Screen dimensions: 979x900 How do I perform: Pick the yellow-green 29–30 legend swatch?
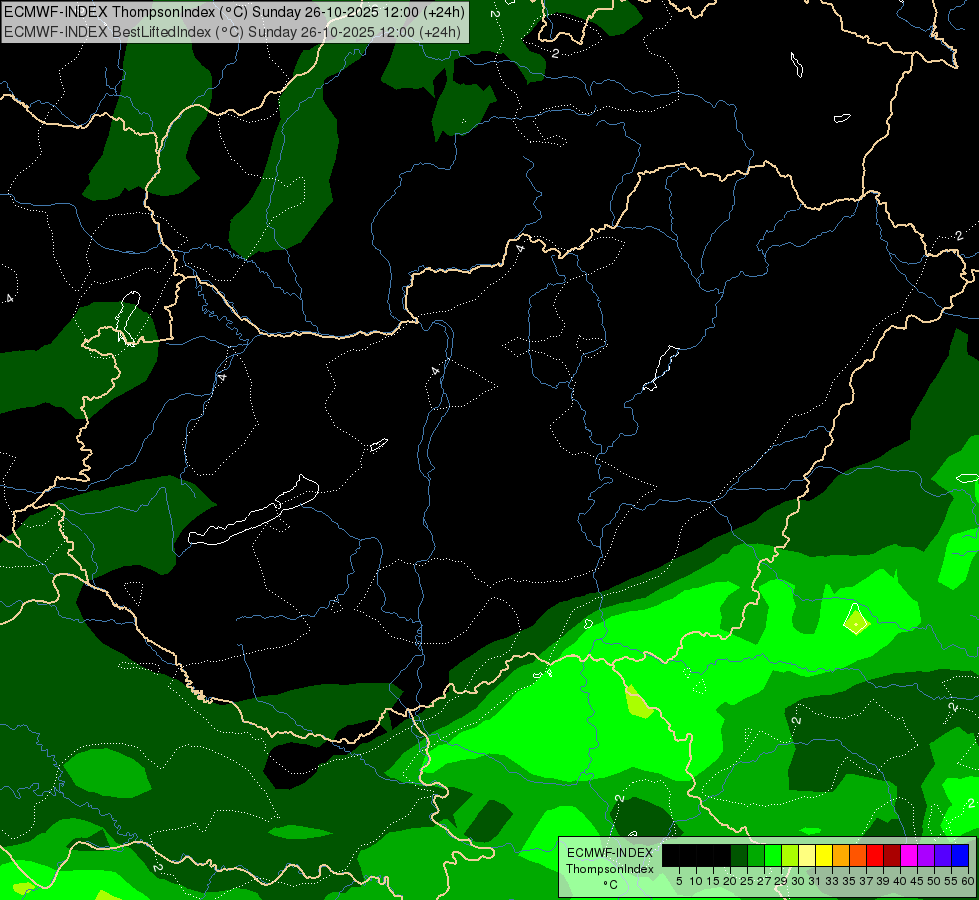790,855
